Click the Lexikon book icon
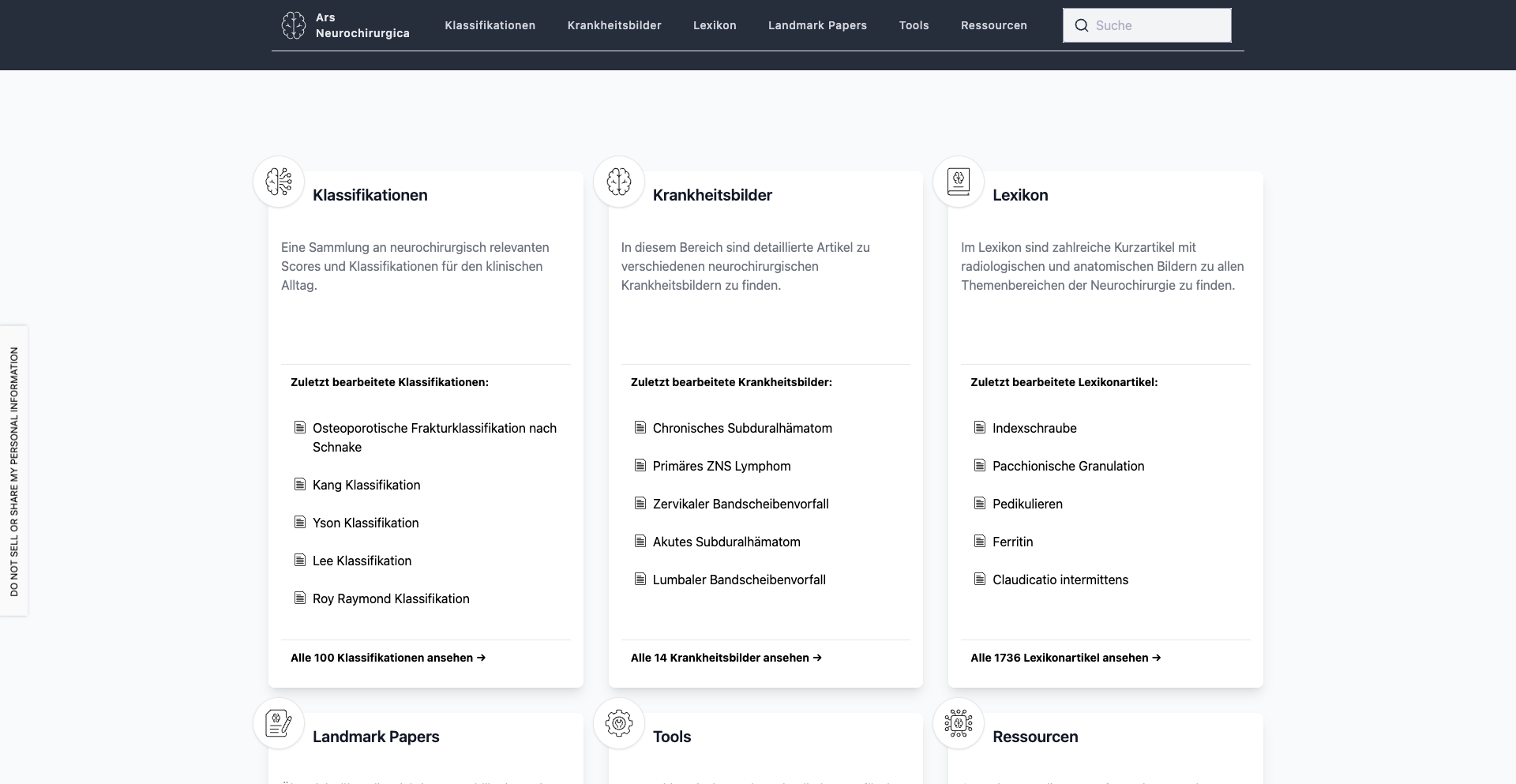This screenshot has height=784, width=1516. [x=959, y=182]
